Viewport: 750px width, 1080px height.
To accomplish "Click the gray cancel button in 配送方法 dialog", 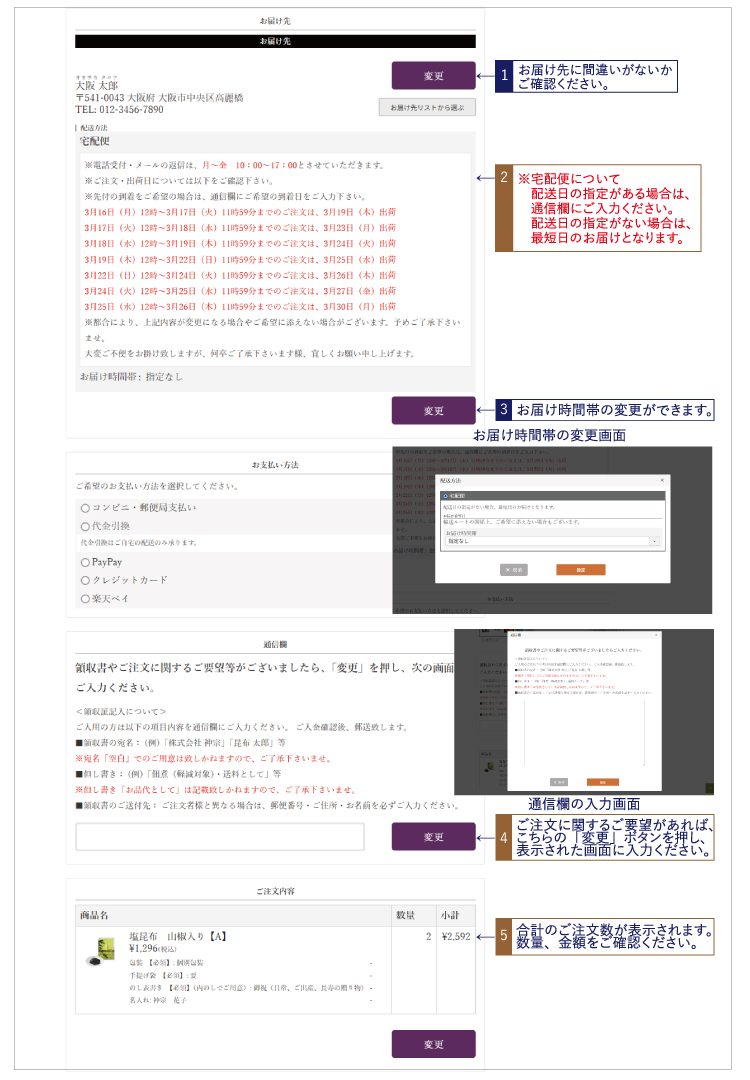I will coord(514,569).
